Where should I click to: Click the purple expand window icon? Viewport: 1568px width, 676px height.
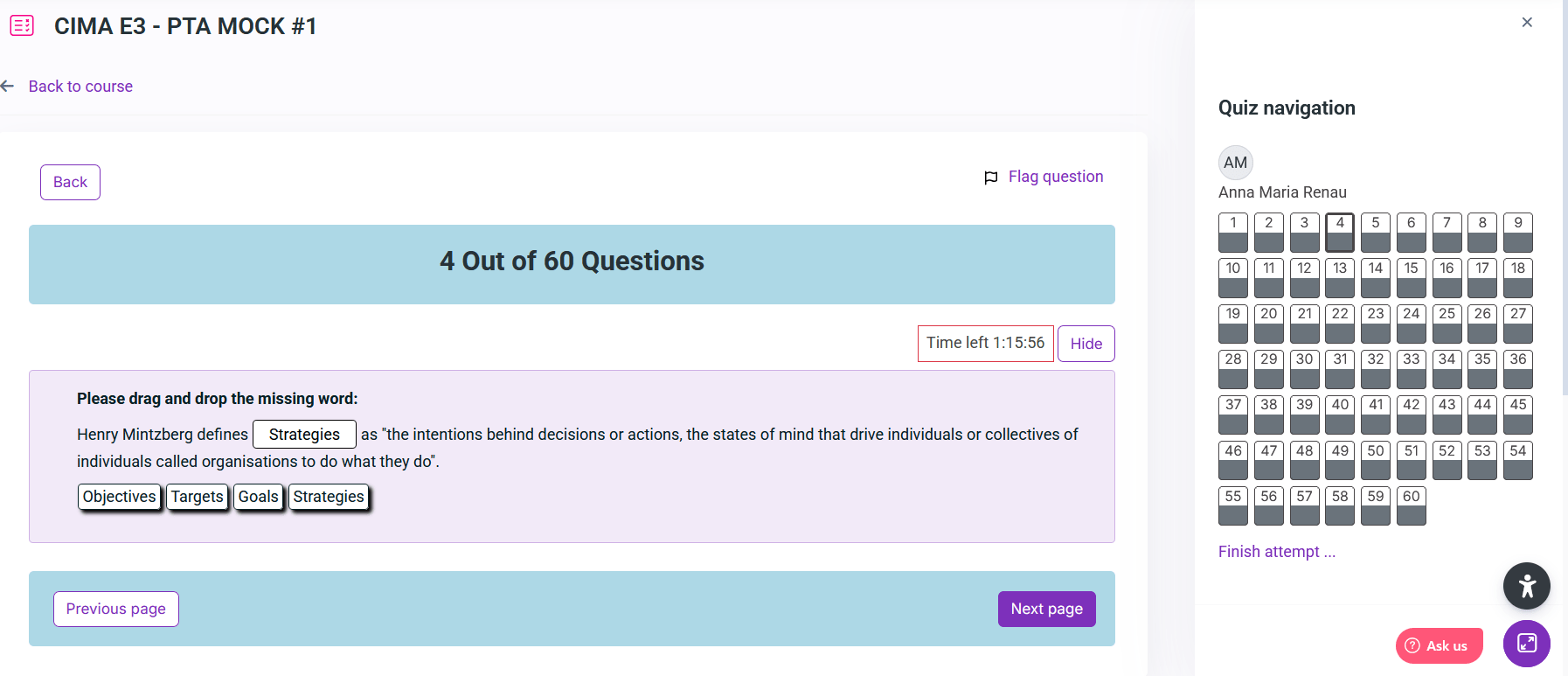pyautogui.click(x=1526, y=644)
